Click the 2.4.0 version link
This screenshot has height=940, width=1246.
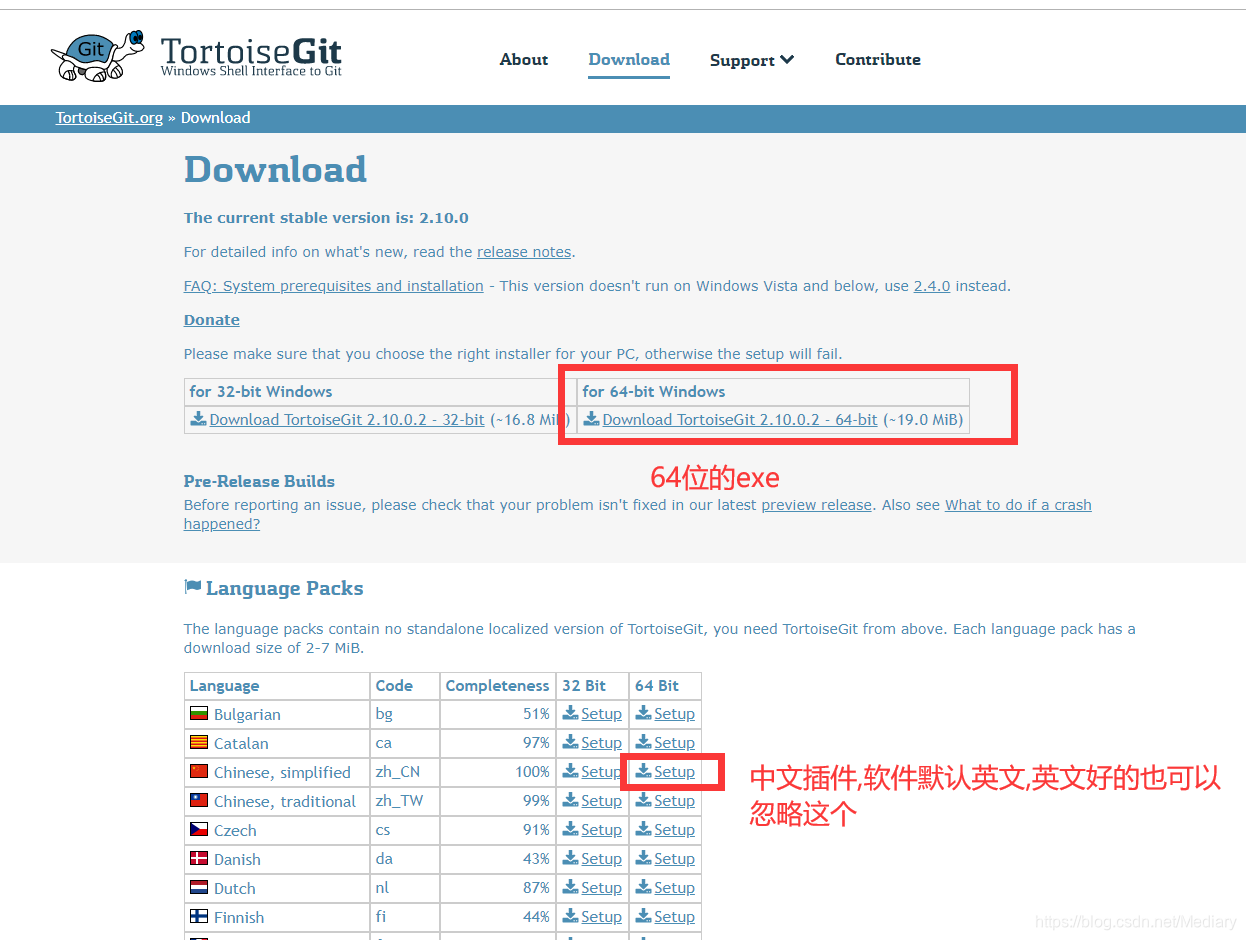(x=932, y=286)
